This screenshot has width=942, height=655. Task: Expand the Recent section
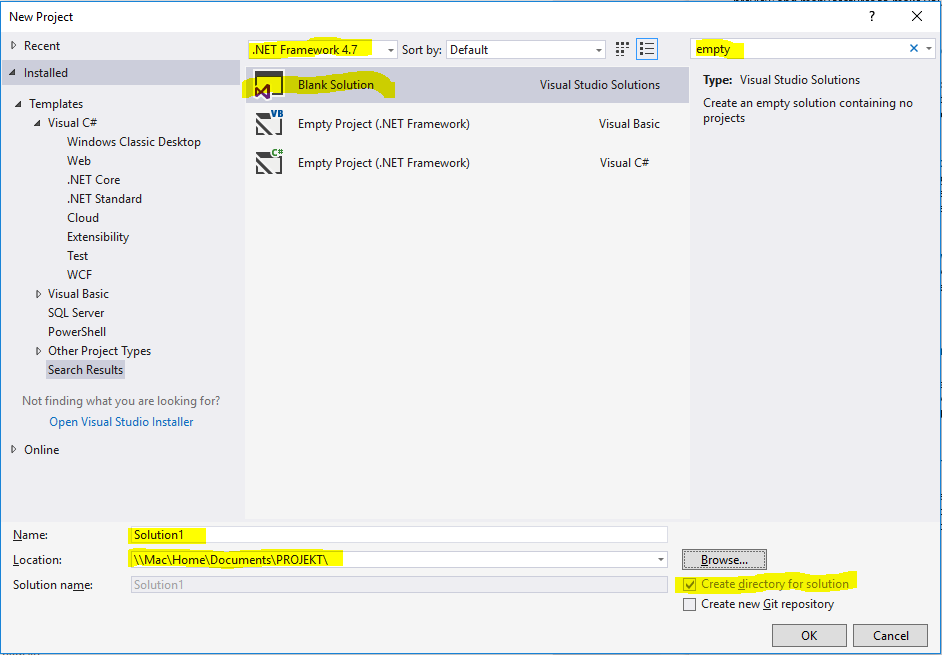point(14,46)
